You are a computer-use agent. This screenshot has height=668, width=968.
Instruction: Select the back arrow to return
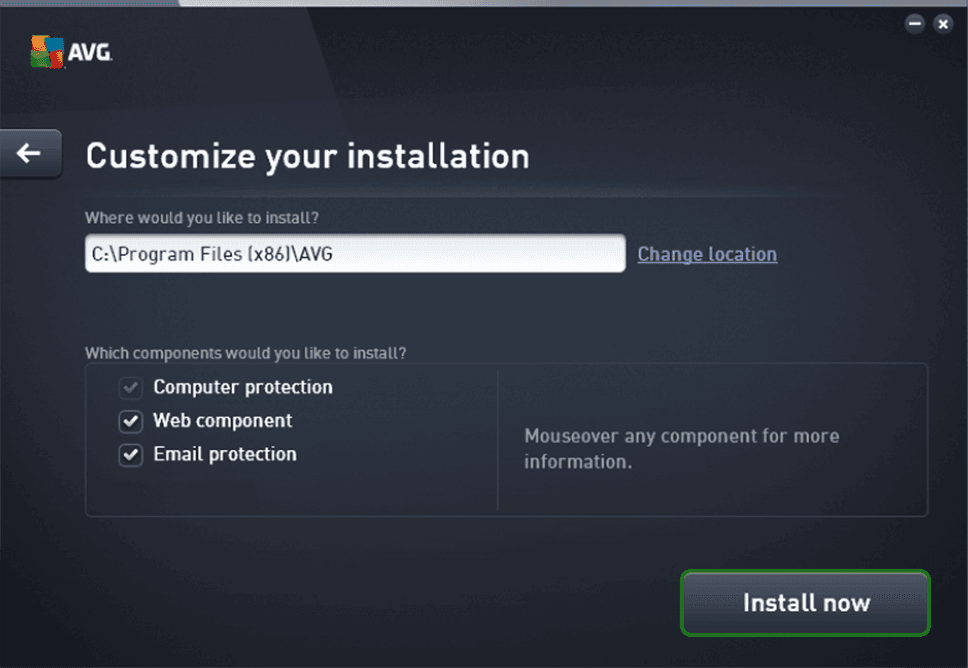27,152
